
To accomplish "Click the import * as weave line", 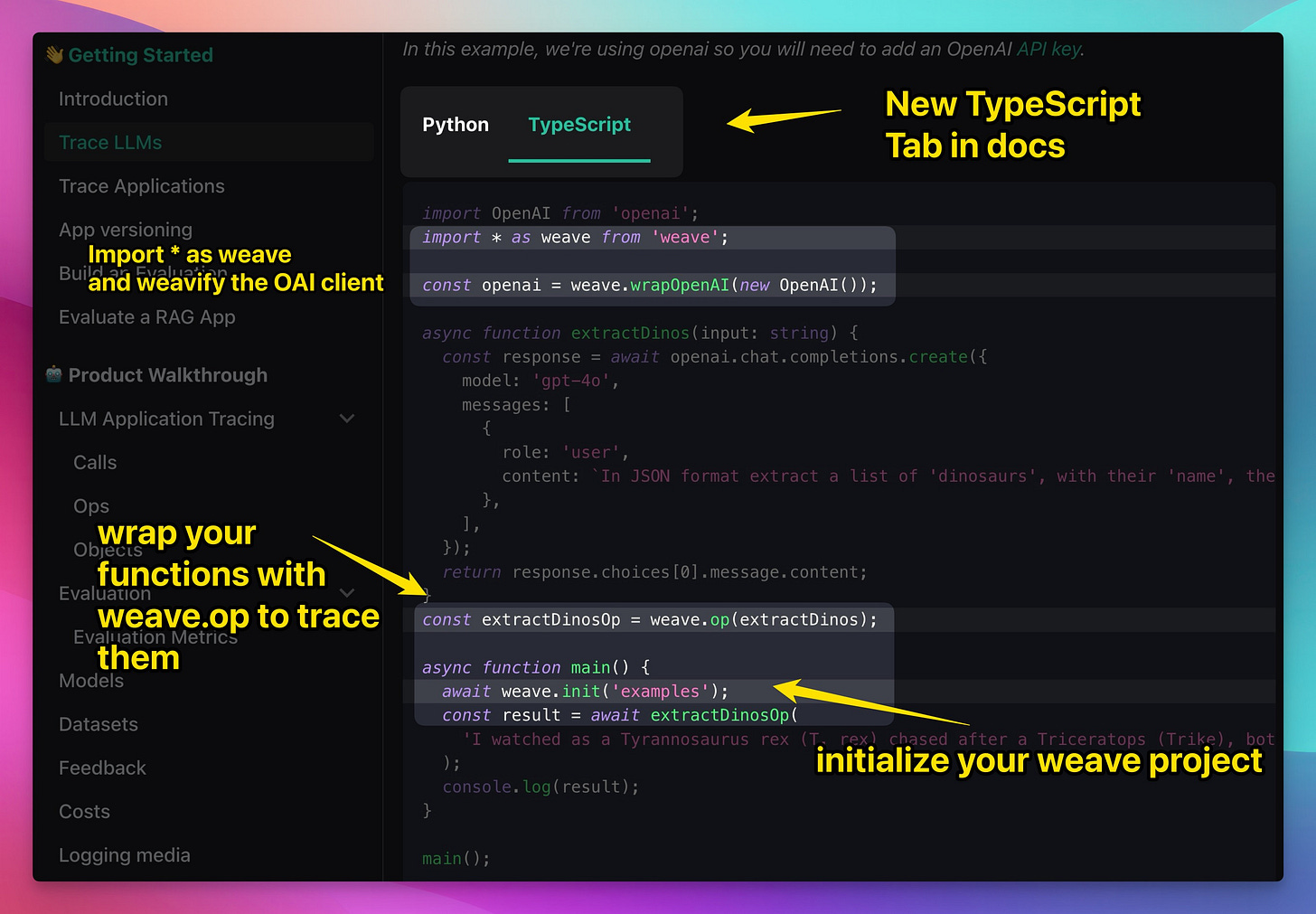I will [575, 237].
